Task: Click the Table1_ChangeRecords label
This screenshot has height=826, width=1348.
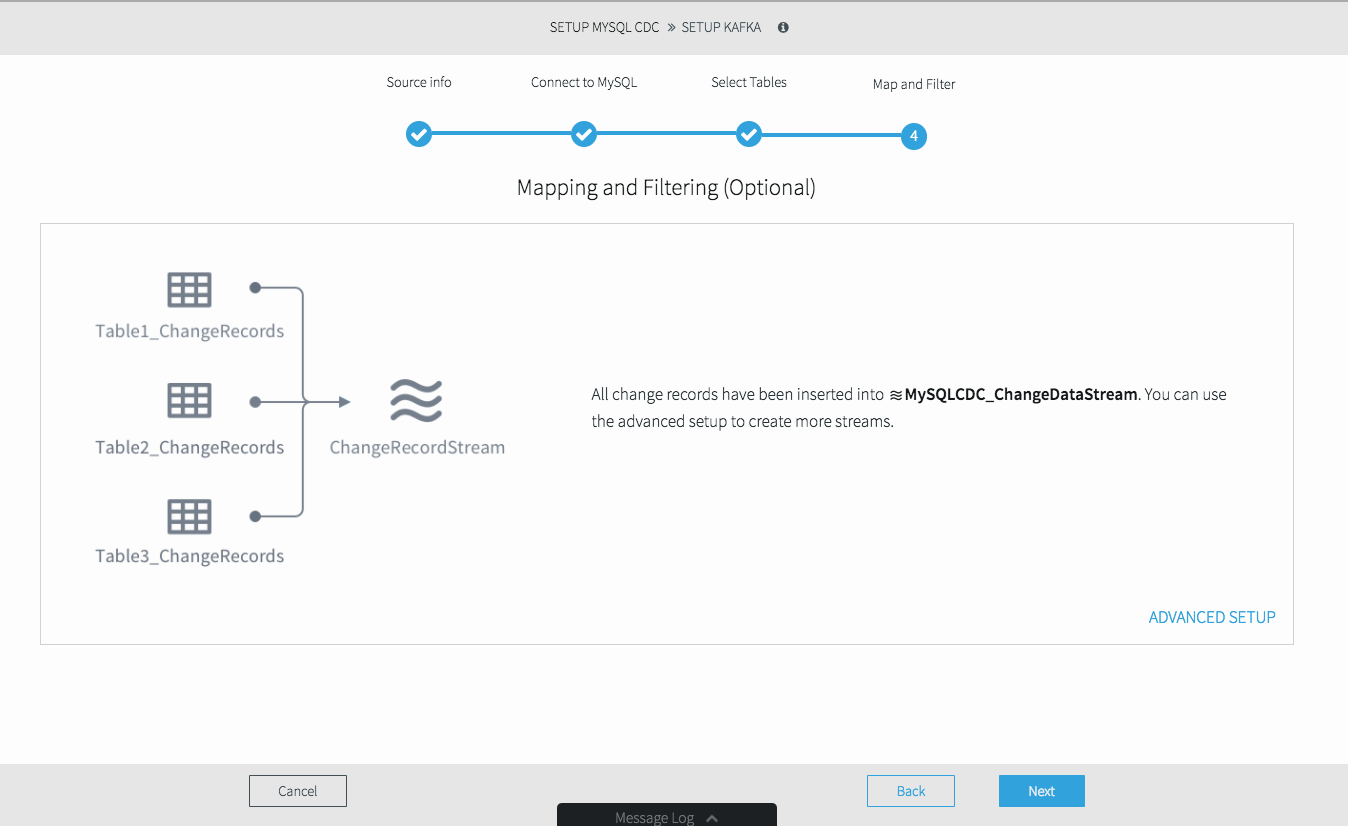Action: (x=190, y=331)
